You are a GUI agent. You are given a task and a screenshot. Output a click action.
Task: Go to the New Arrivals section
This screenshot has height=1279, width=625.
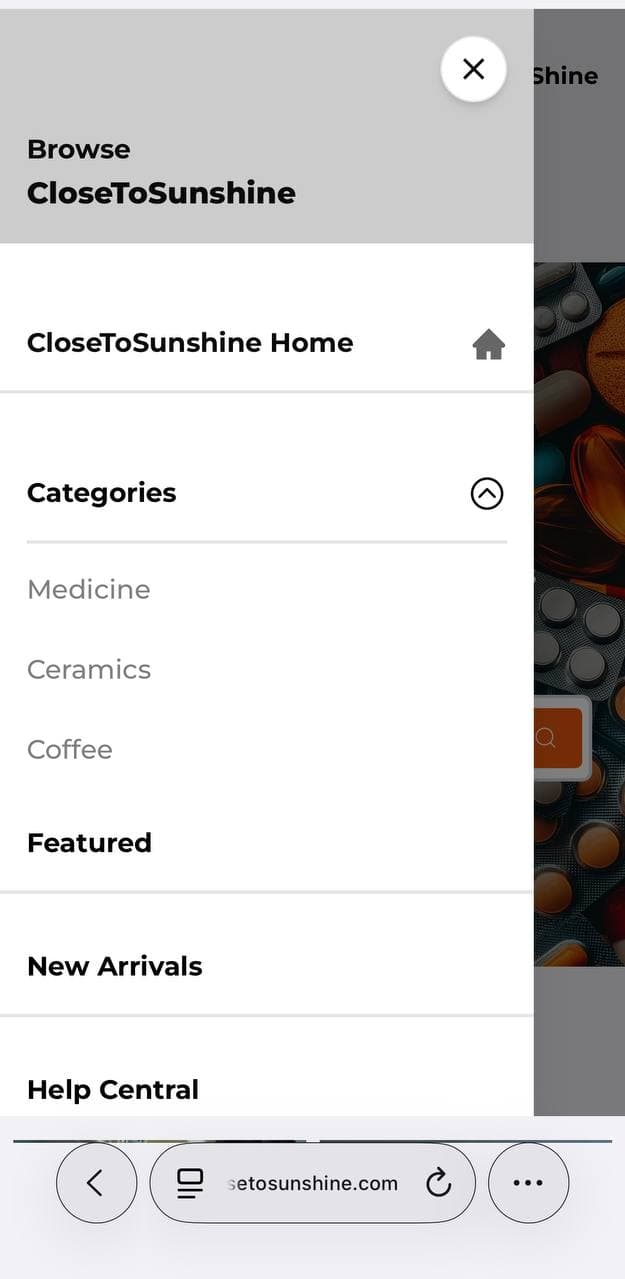pyautogui.click(x=115, y=966)
